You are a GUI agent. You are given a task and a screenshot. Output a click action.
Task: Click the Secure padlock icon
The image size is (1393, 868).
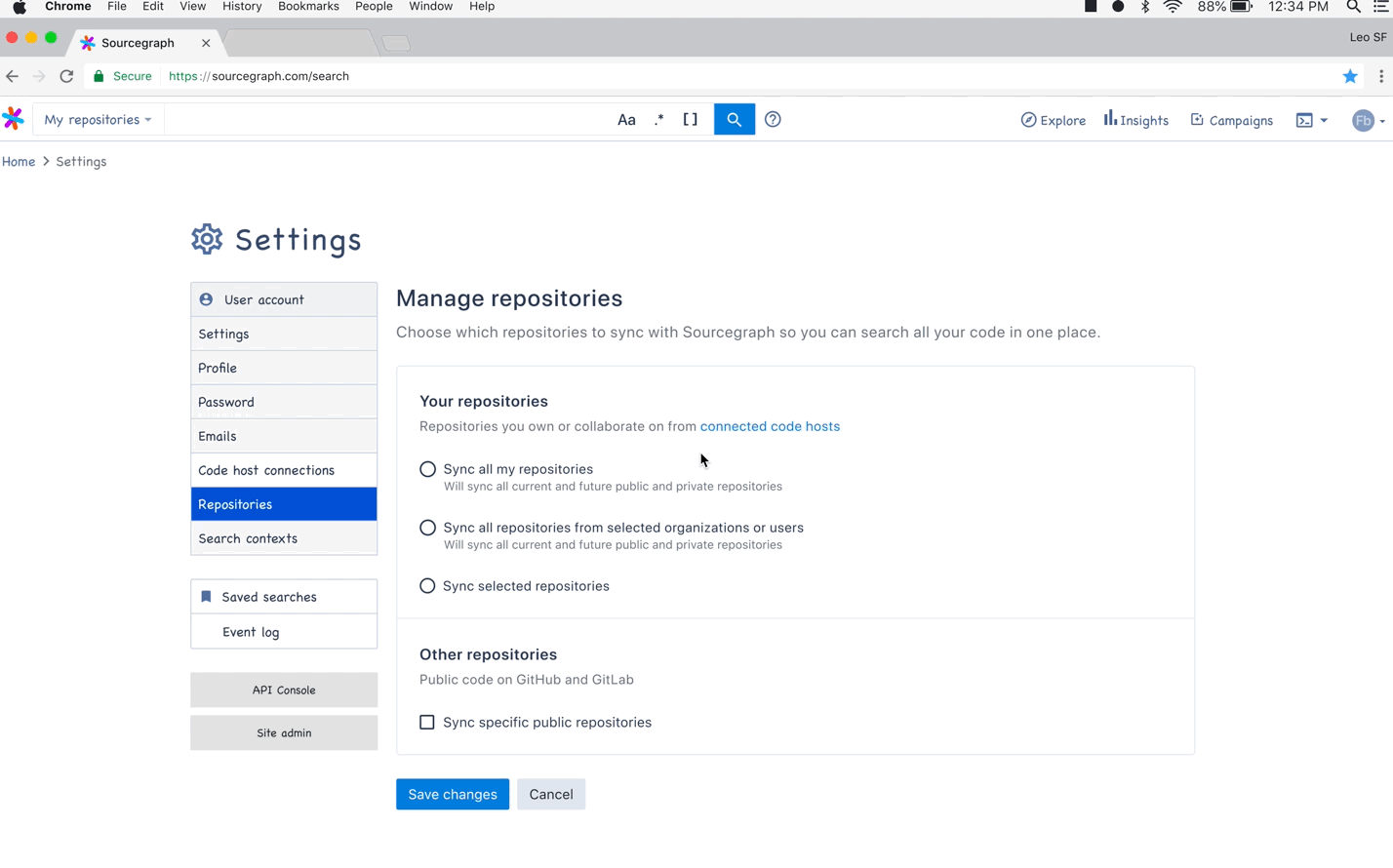(99, 76)
